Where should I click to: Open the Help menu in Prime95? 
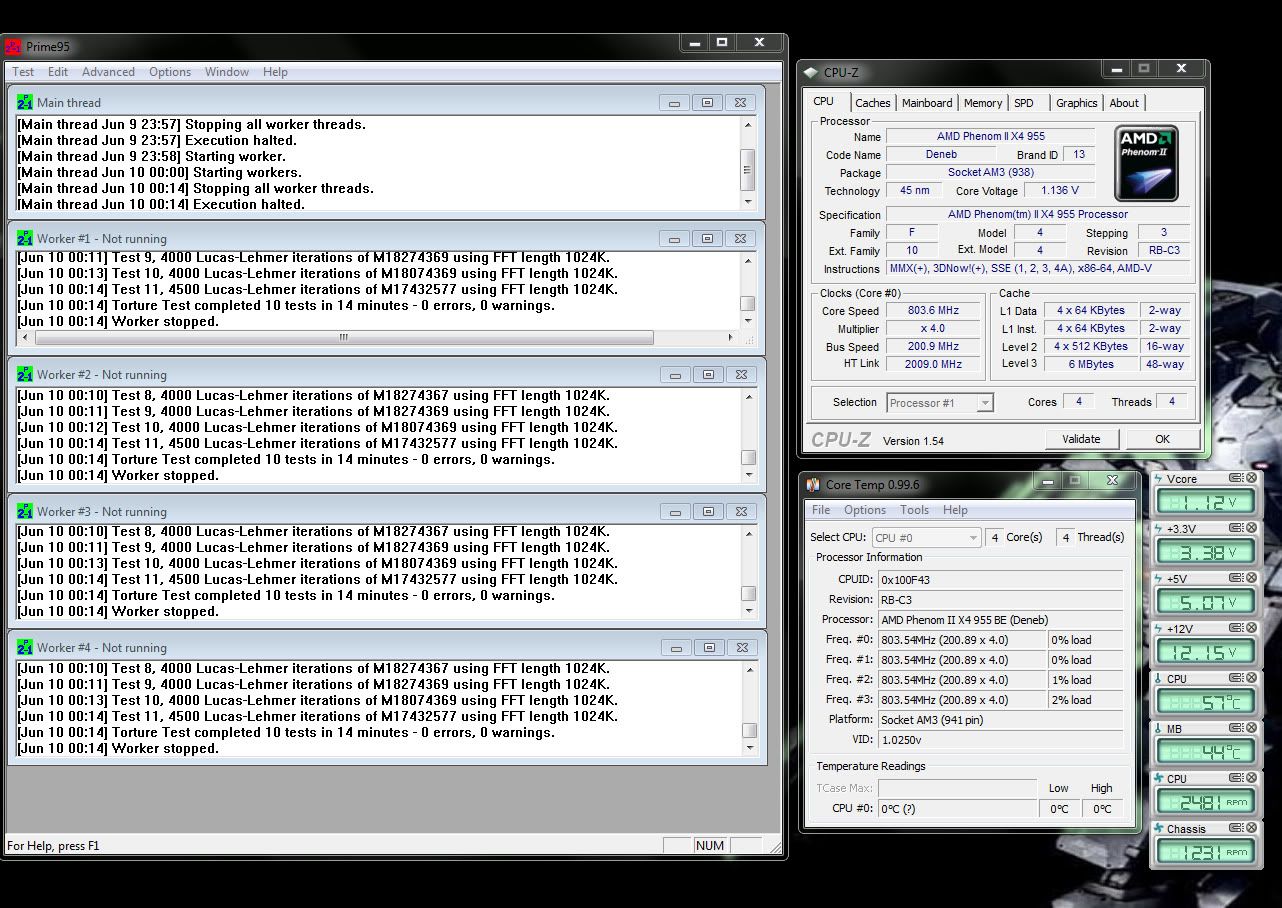[275, 72]
